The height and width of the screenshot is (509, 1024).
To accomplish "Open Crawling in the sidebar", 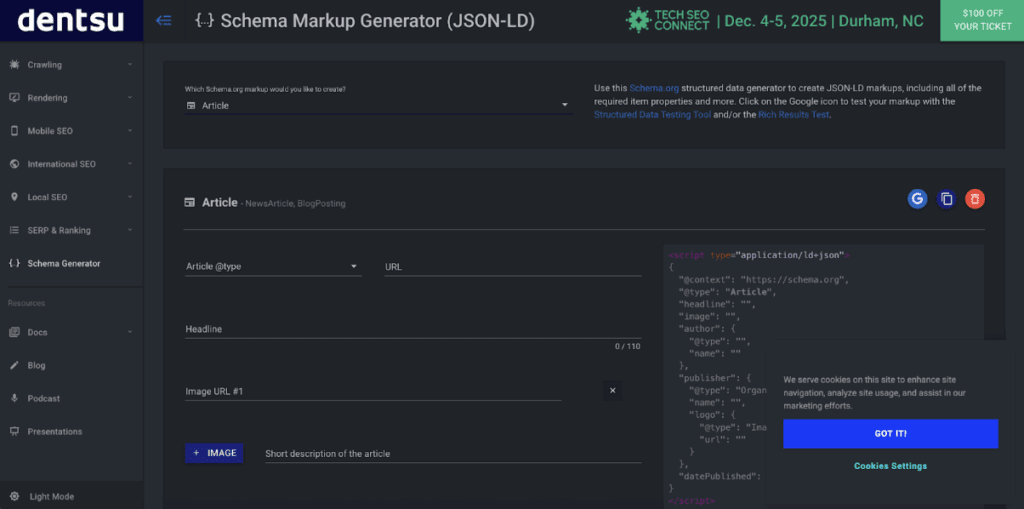I will coord(71,65).
